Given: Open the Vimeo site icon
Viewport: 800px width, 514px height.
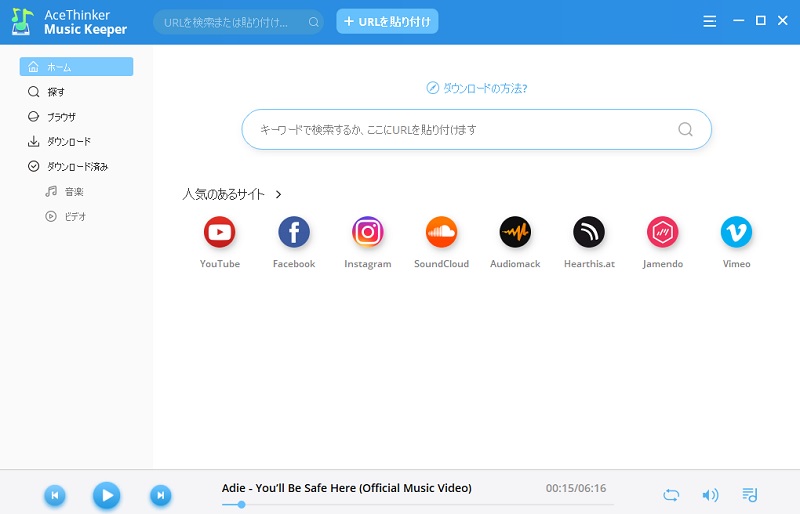Looking at the screenshot, I should pyautogui.click(x=736, y=232).
